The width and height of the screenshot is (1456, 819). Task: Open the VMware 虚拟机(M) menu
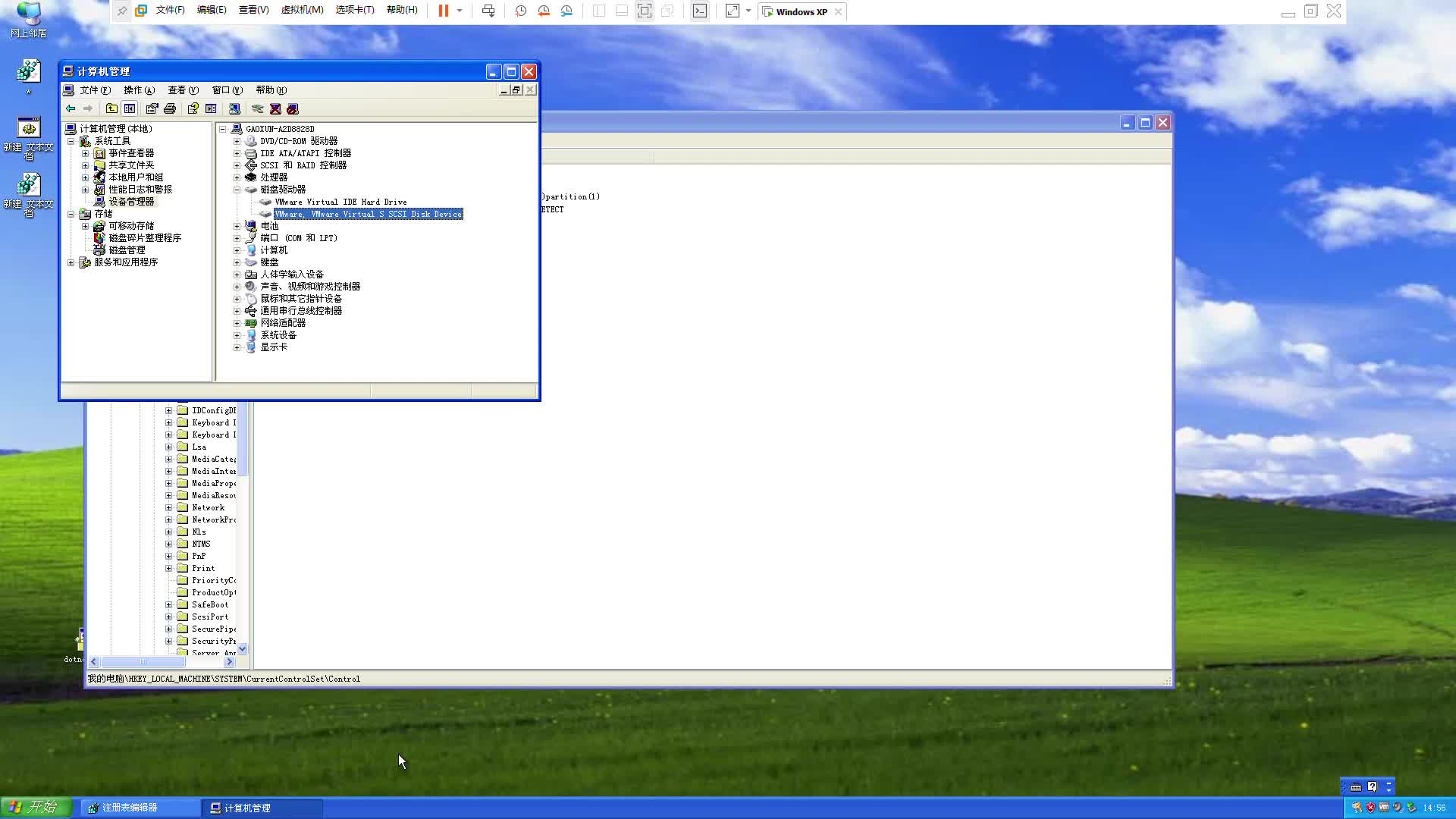(302, 10)
